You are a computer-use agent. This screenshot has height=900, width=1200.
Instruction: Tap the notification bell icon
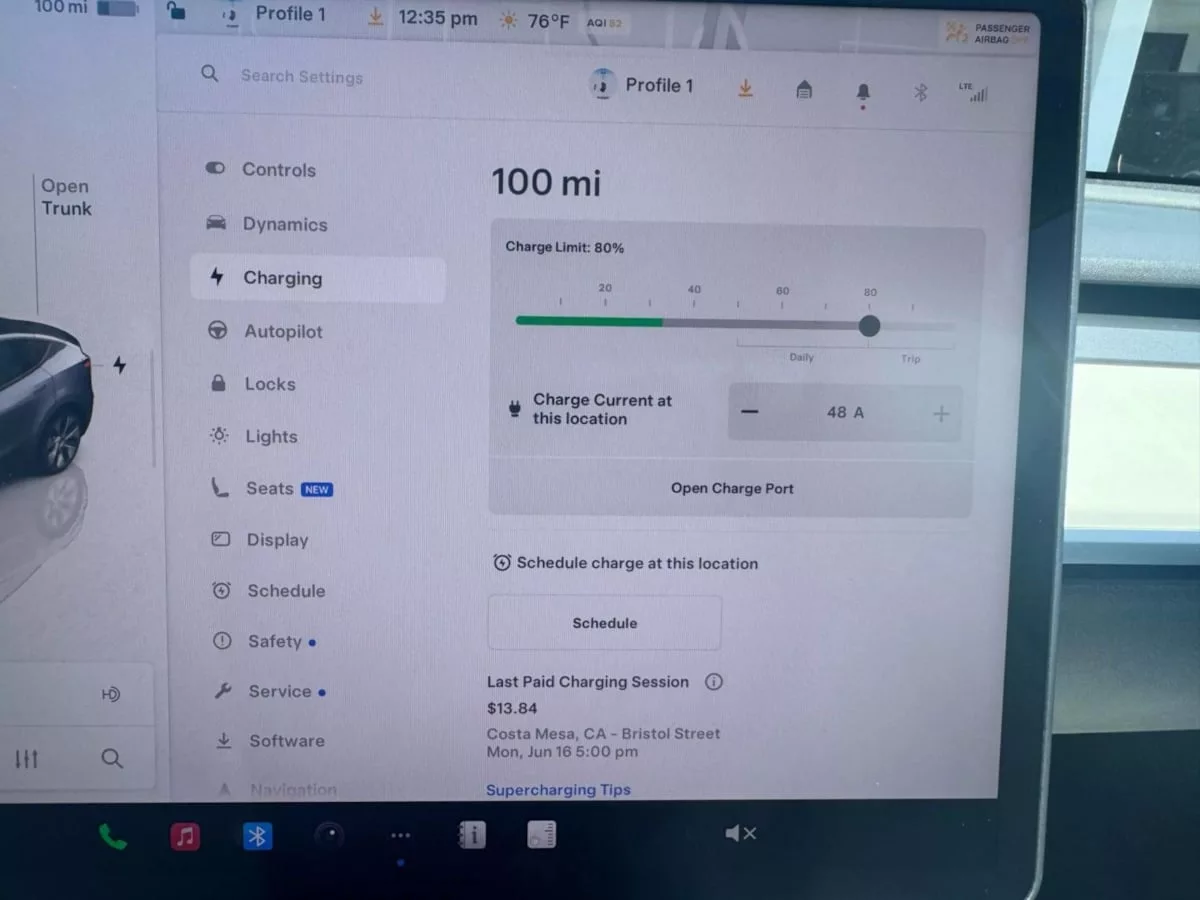coord(863,92)
